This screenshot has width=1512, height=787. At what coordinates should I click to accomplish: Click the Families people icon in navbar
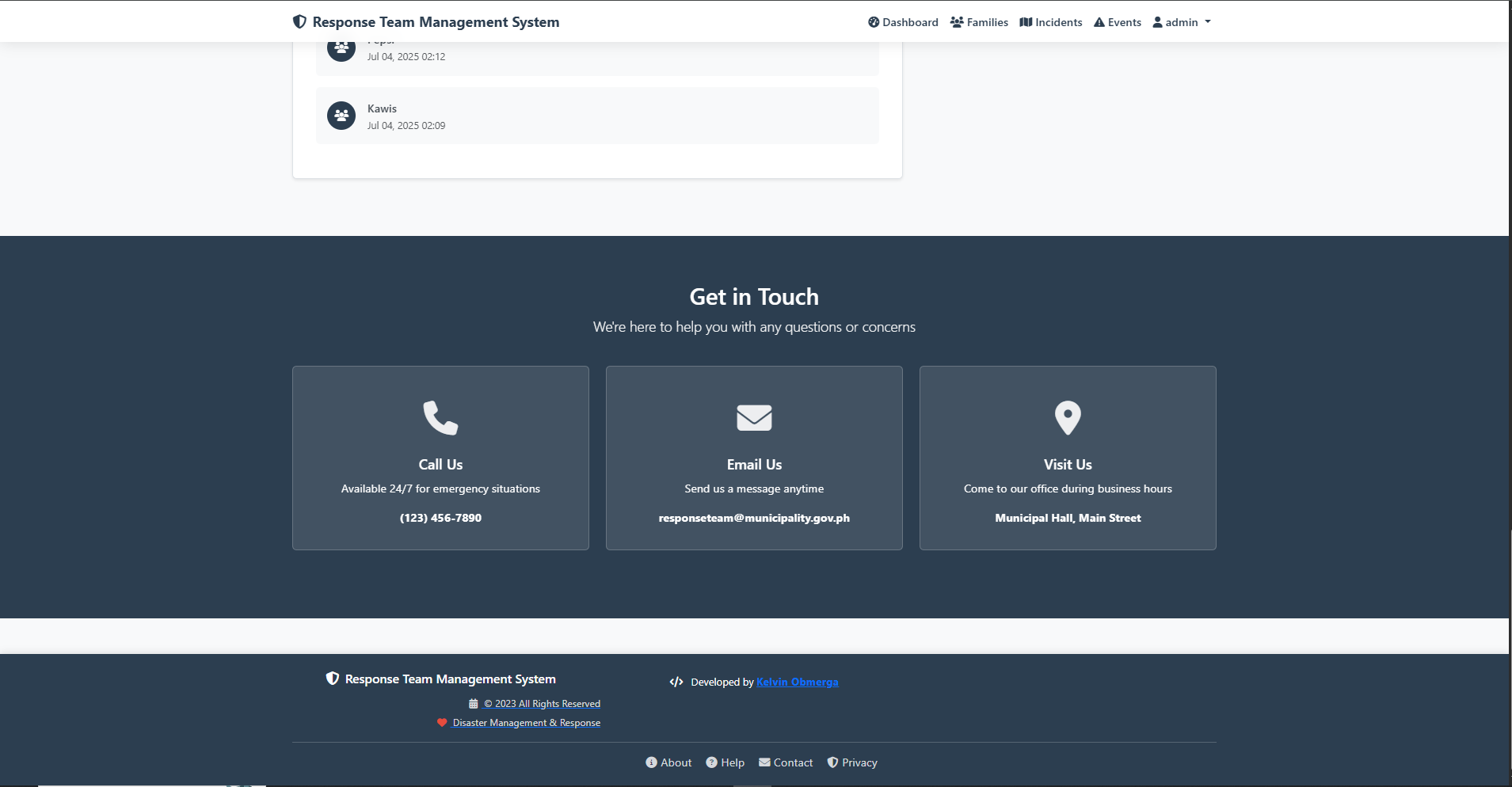point(956,21)
